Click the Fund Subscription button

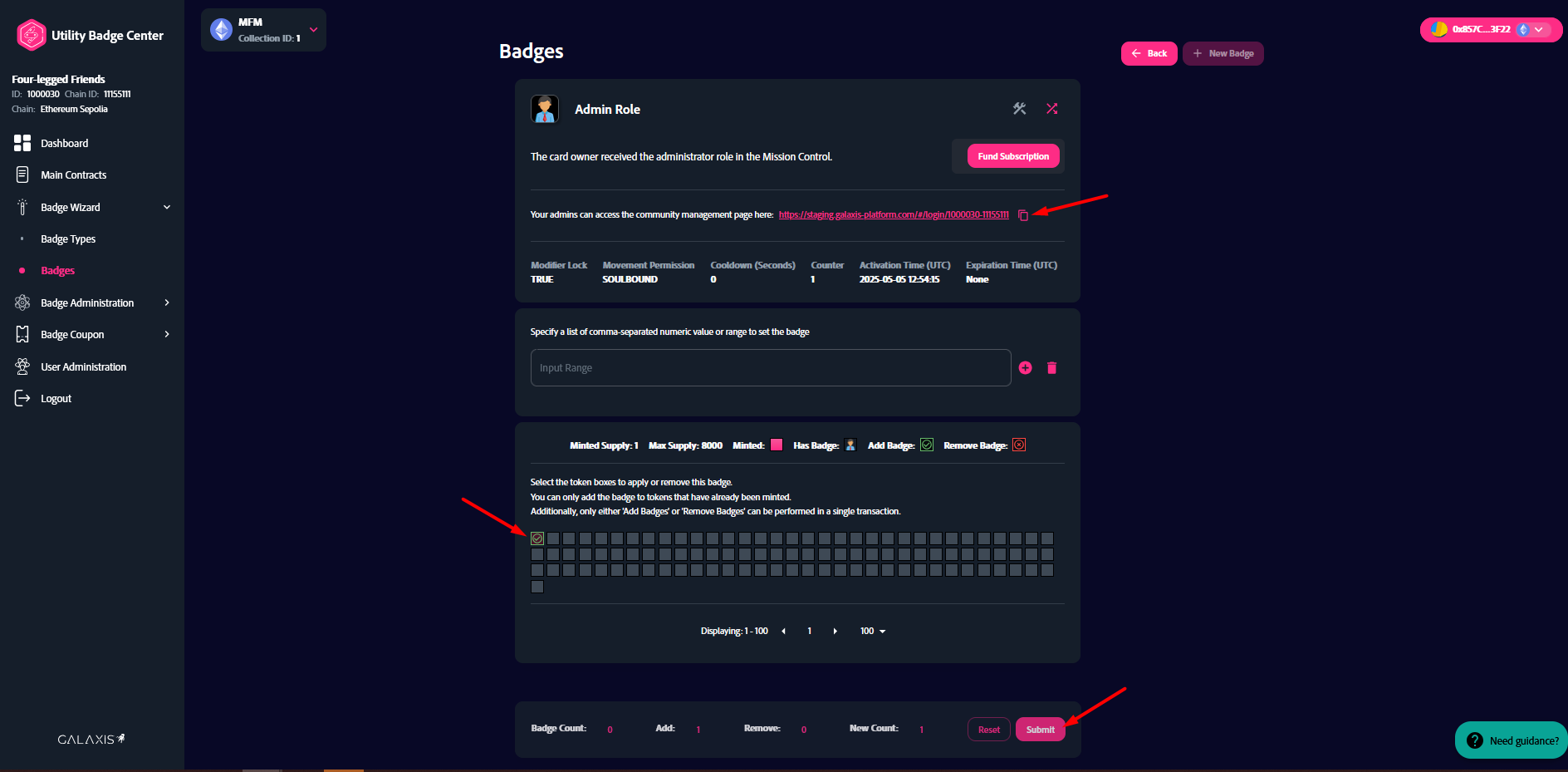pos(1012,156)
